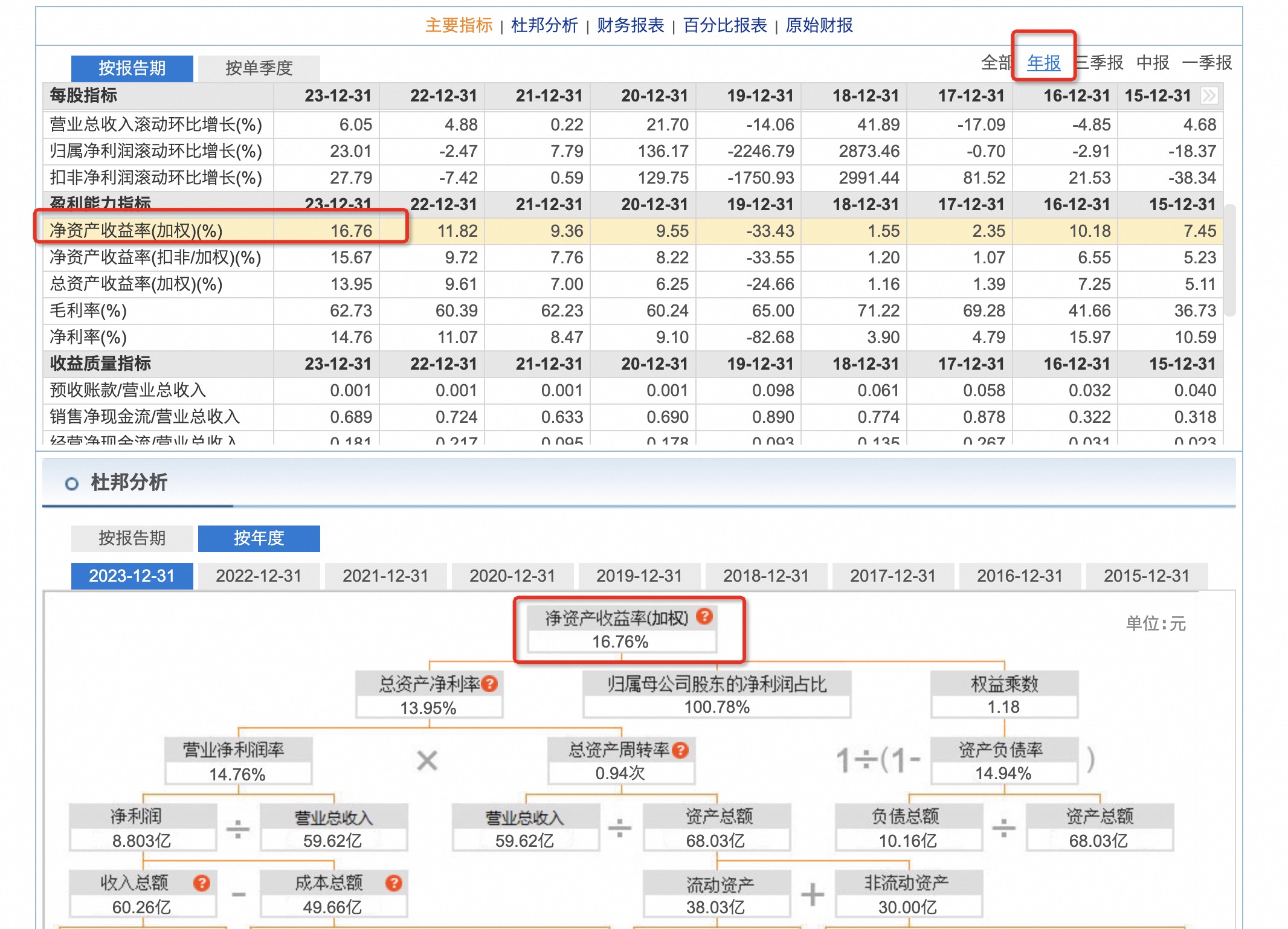Open the 百分比报表 link
Screen dimensions: 1288x929
[x=725, y=25]
